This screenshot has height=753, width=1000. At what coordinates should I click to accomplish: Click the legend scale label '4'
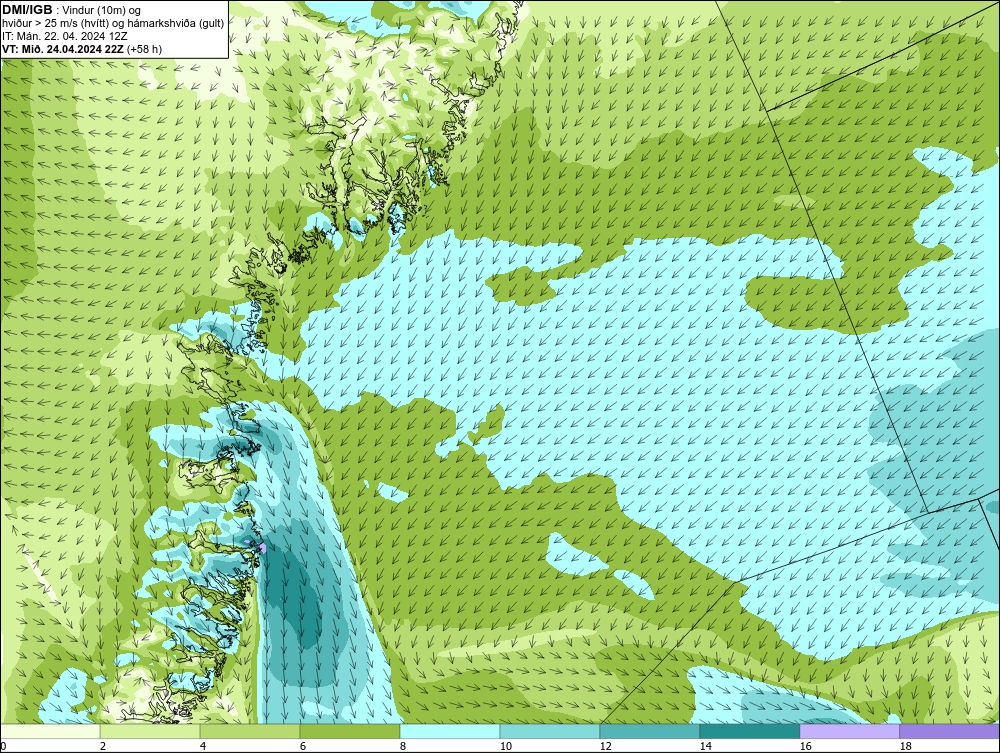(x=203, y=746)
